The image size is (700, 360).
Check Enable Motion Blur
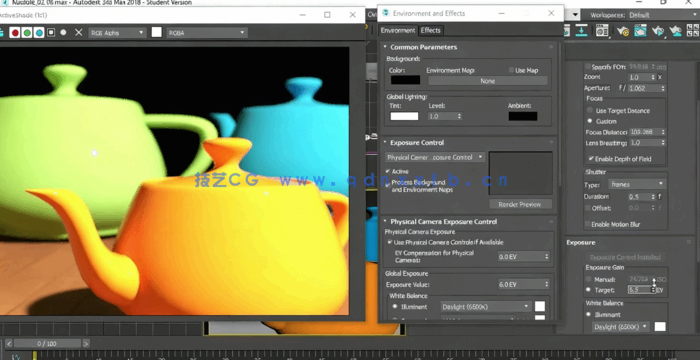pyautogui.click(x=588, y=224)
